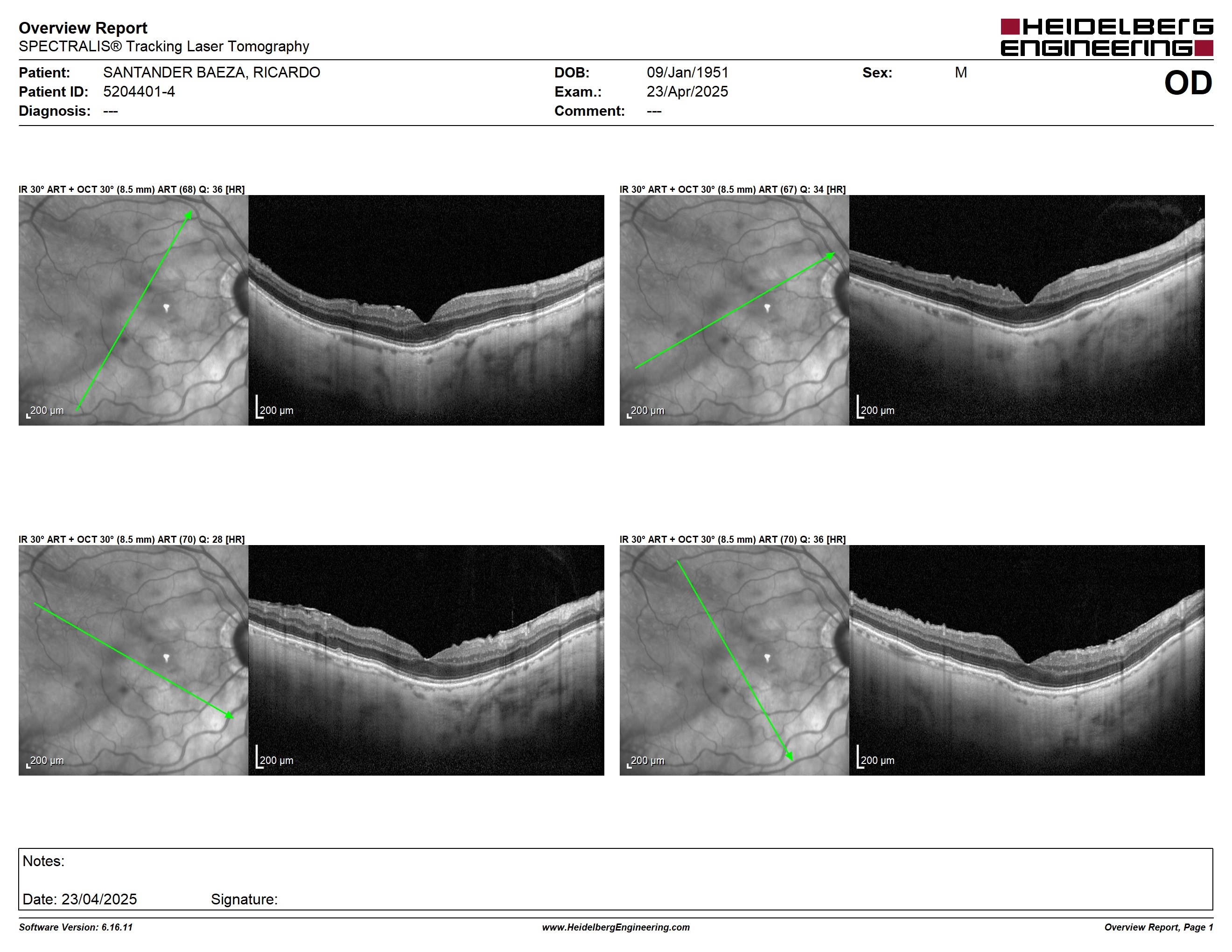Open the top-right IR fundus image

tap(734, 310)
